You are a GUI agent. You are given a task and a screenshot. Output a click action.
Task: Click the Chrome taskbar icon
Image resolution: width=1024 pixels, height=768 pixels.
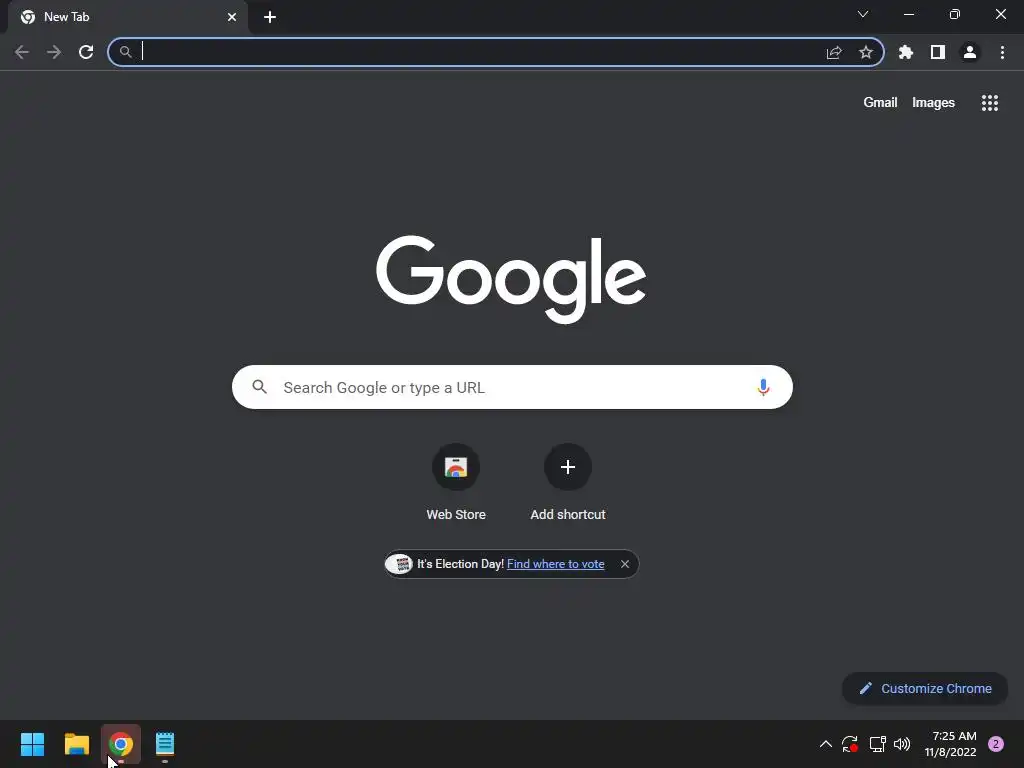pos(121,744)
